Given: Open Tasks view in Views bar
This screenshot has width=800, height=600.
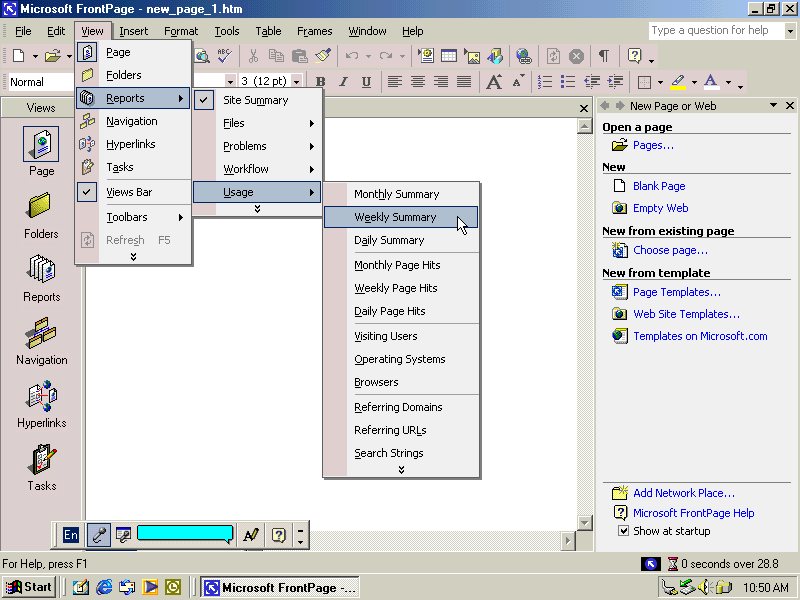Looking at the screenshot, I should click(41, 467).
